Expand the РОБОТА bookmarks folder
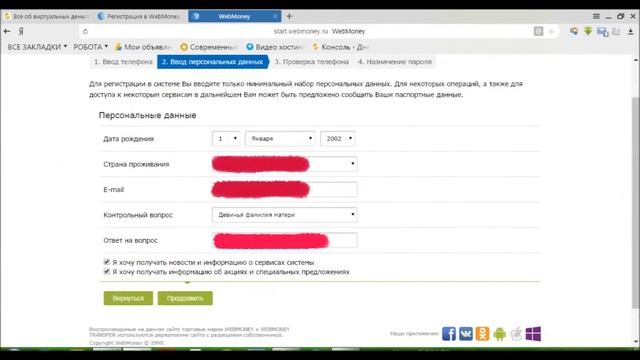640x360 pixels. [x=91, y=47]
